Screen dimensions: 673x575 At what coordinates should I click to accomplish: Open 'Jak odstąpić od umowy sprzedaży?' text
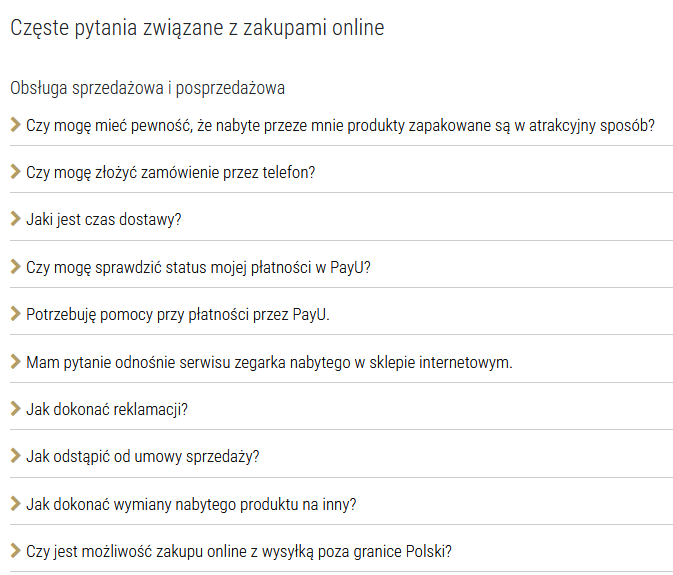click(x=143, y=457)
